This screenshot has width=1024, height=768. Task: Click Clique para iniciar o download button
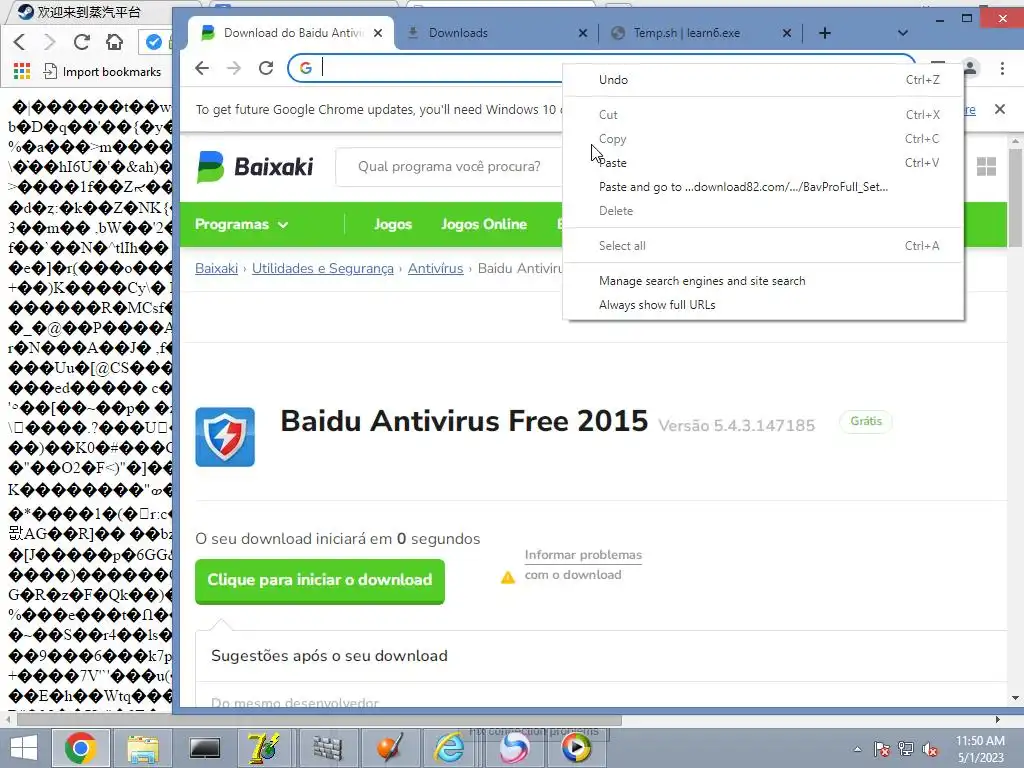(320, 581)
